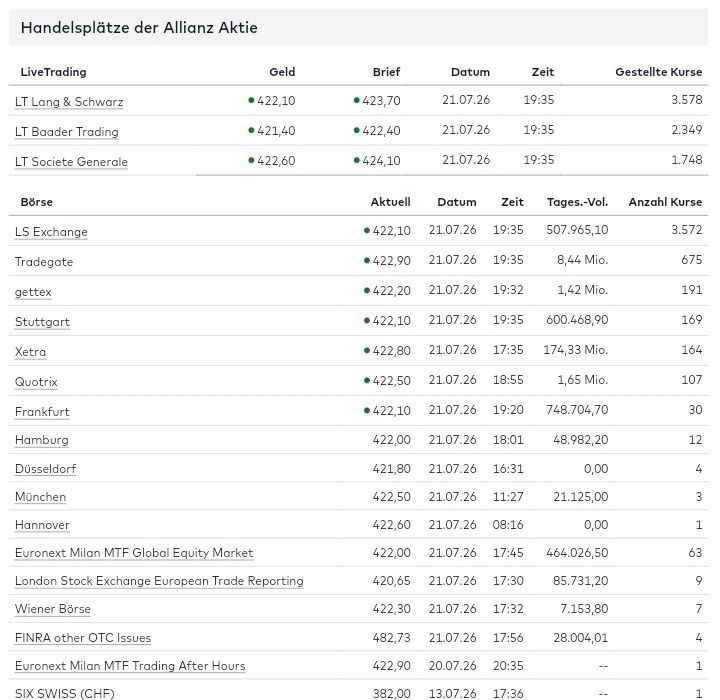Screen dimensions: 720x700
Task: Click the Tradegate row name
Action: tap(44, 262)
